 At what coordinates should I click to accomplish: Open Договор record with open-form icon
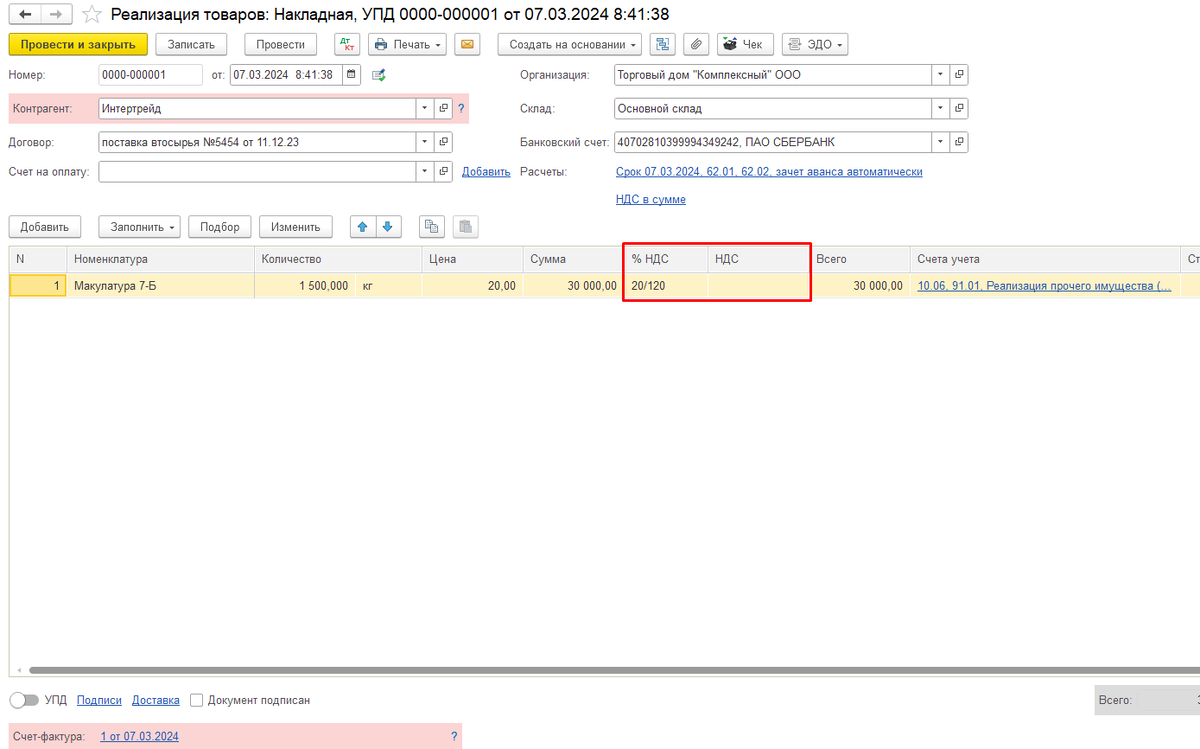point(443,142)
